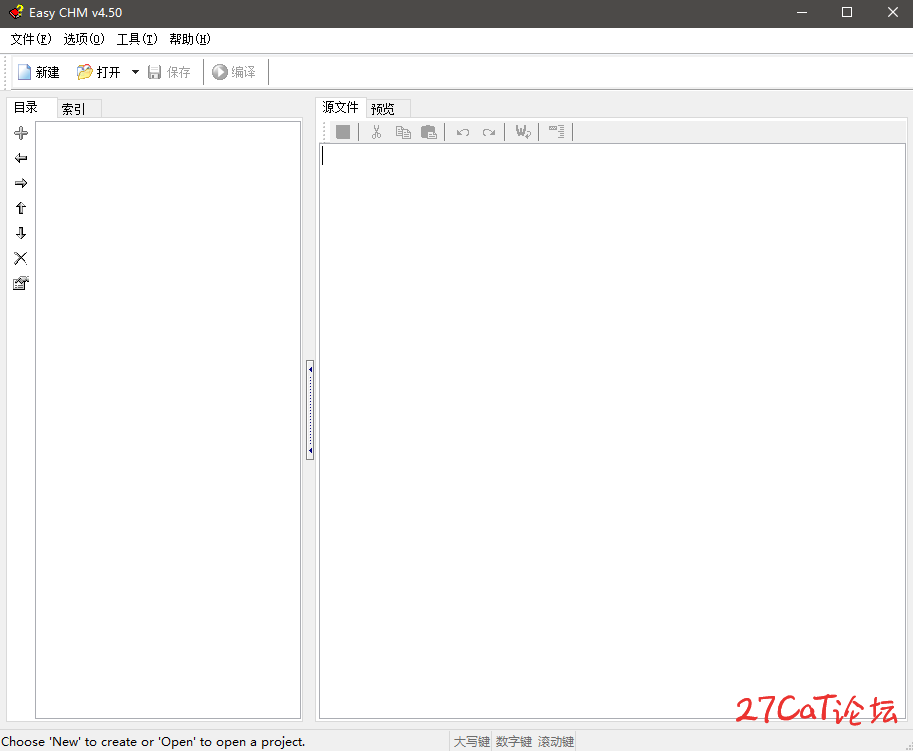This screenshot has height=751, width=913.
Task: Click the left arrow to outdent the item
Action: pos(21,158)
